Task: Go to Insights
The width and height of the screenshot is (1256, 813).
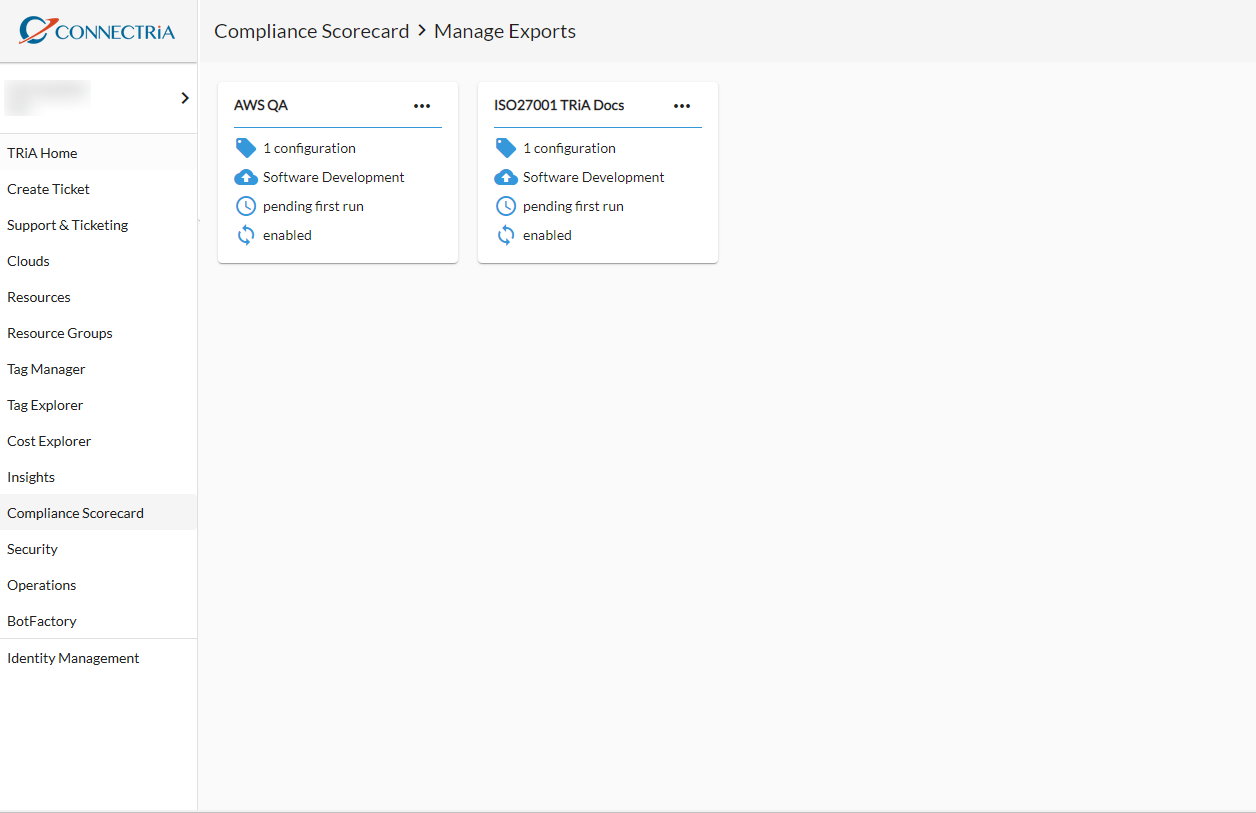Action: 98,477
